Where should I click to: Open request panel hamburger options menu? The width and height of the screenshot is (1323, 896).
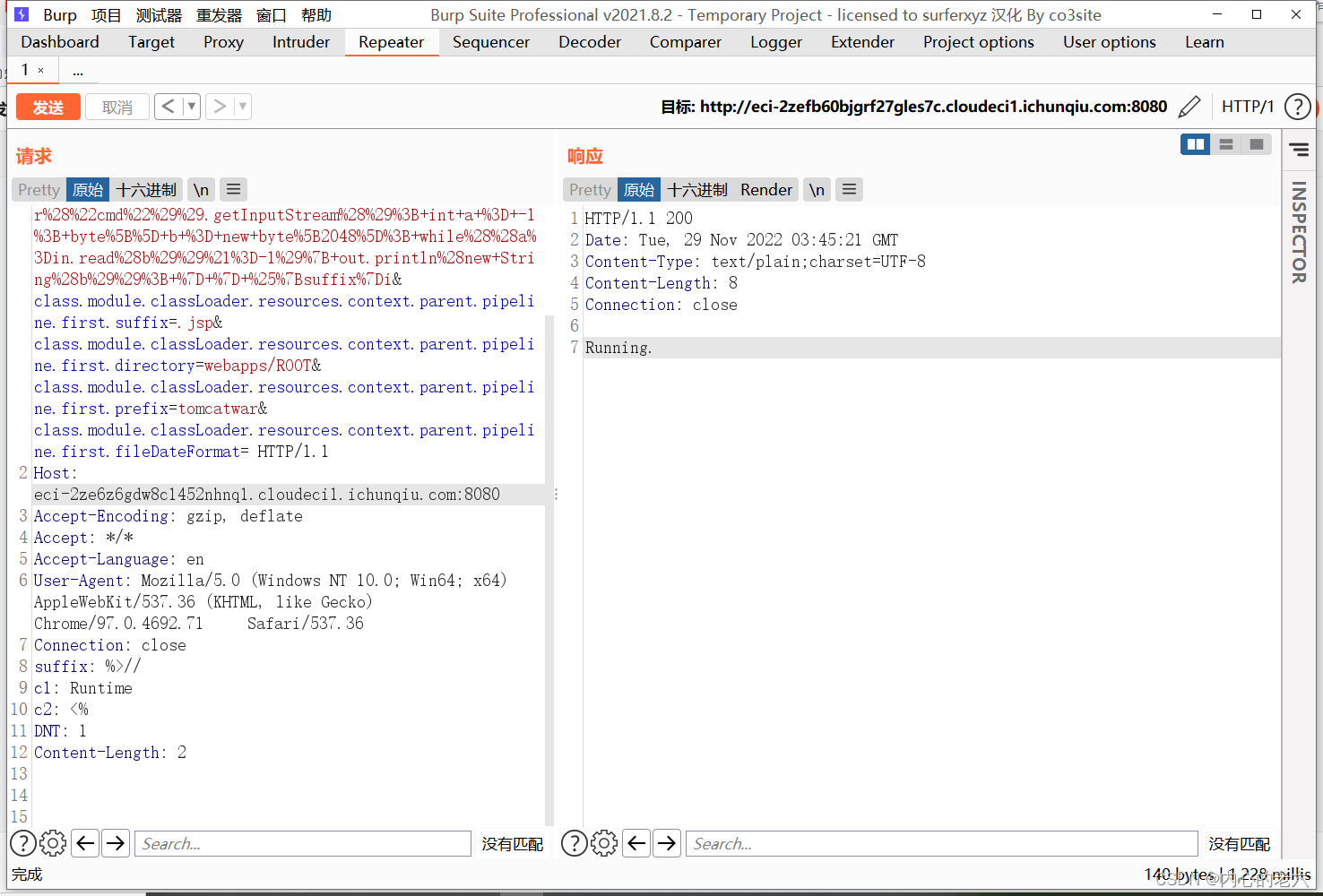[233, 190]
